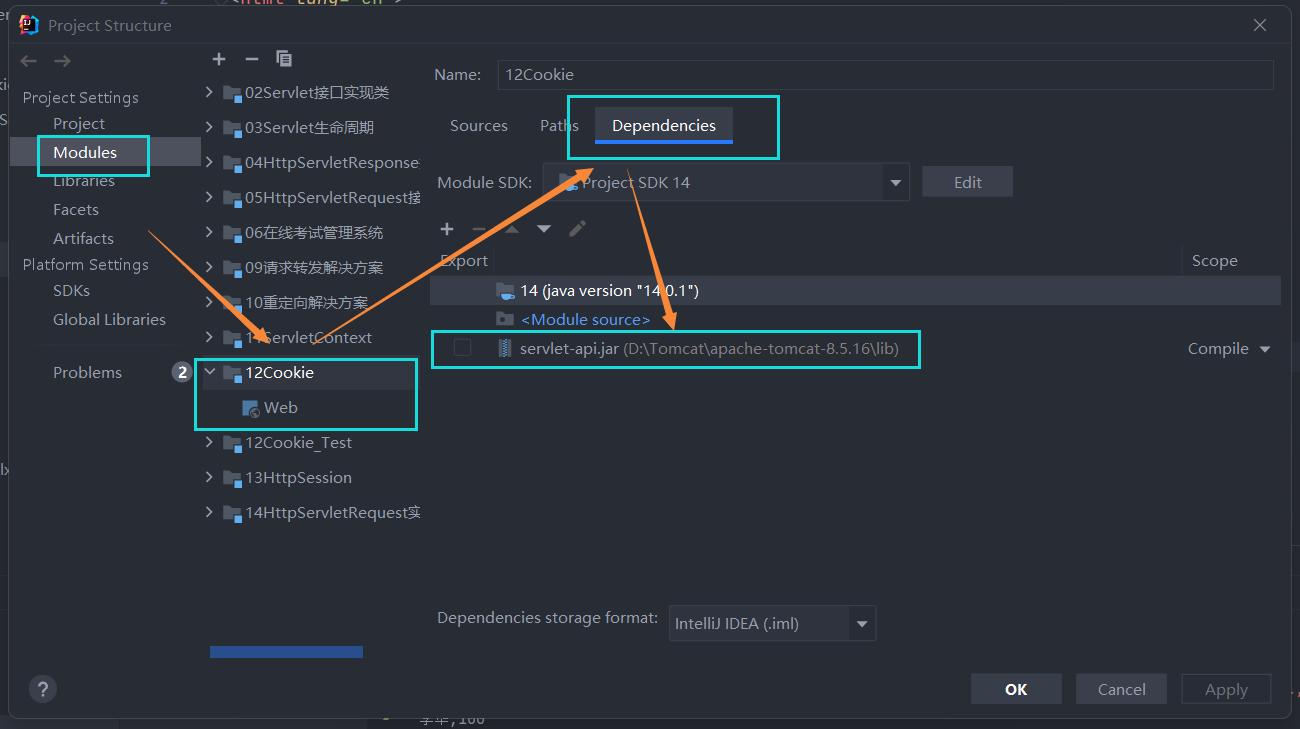Click the remove dependency minus icon
The width and height of the screenshot is (1300, 729).
(479, 229)
